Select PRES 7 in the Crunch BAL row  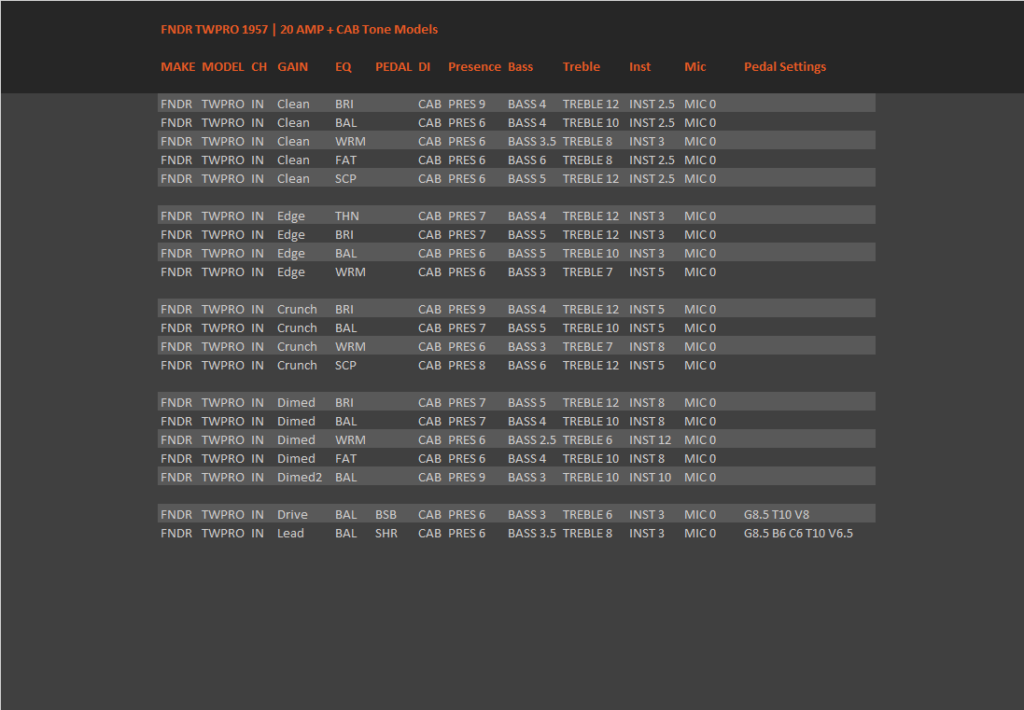(x=467, y=328)
